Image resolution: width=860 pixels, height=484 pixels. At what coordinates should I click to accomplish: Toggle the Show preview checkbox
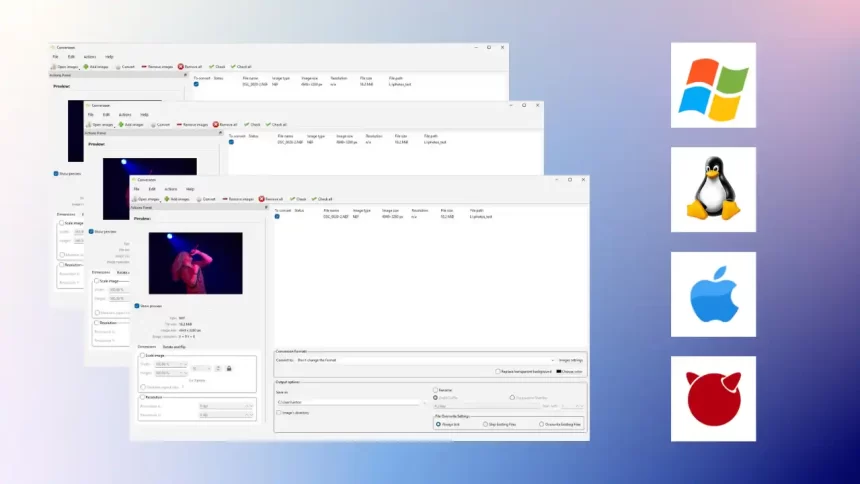coord(138,306)
